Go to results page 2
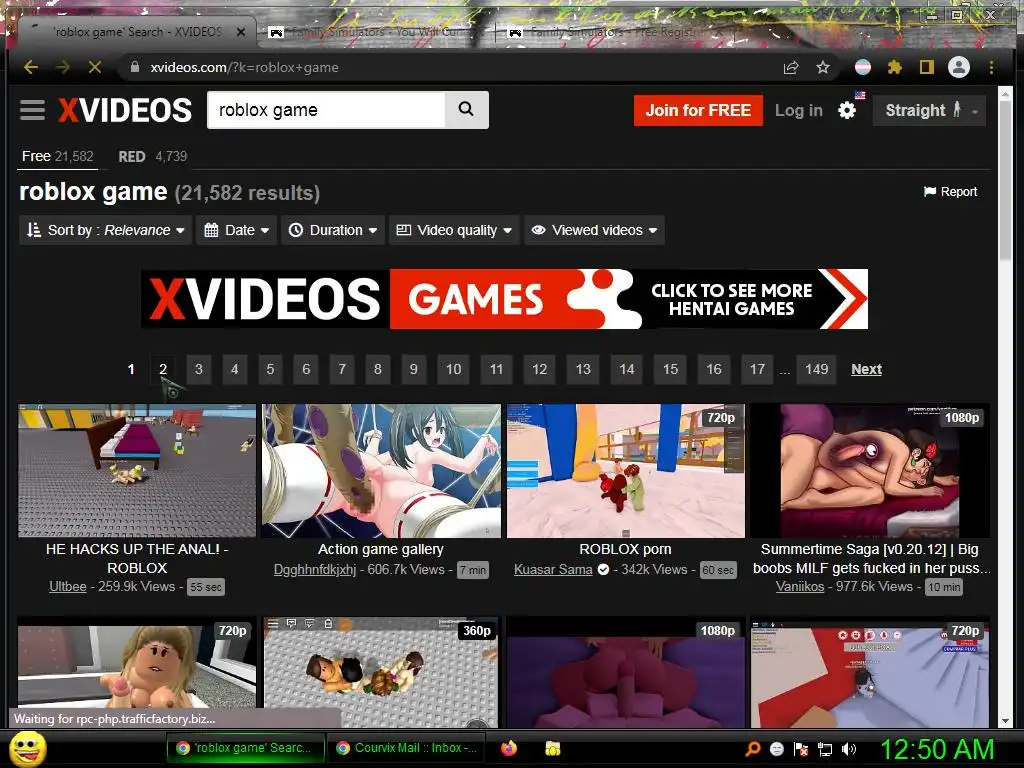The image size is (1024, 768). [x=163, y=369]
